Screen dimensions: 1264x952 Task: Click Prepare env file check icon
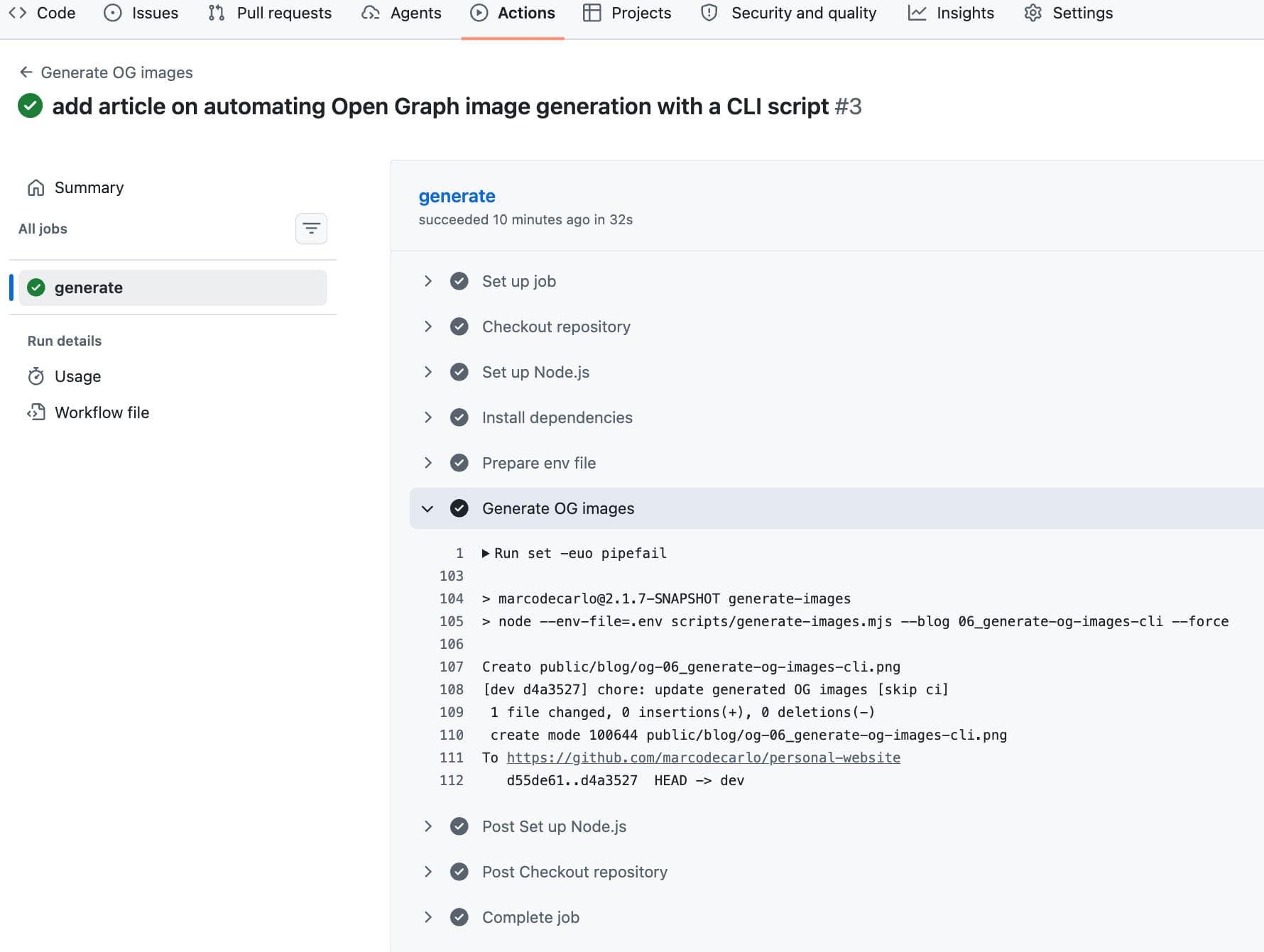pyautogui.click(x=459, y=463)
